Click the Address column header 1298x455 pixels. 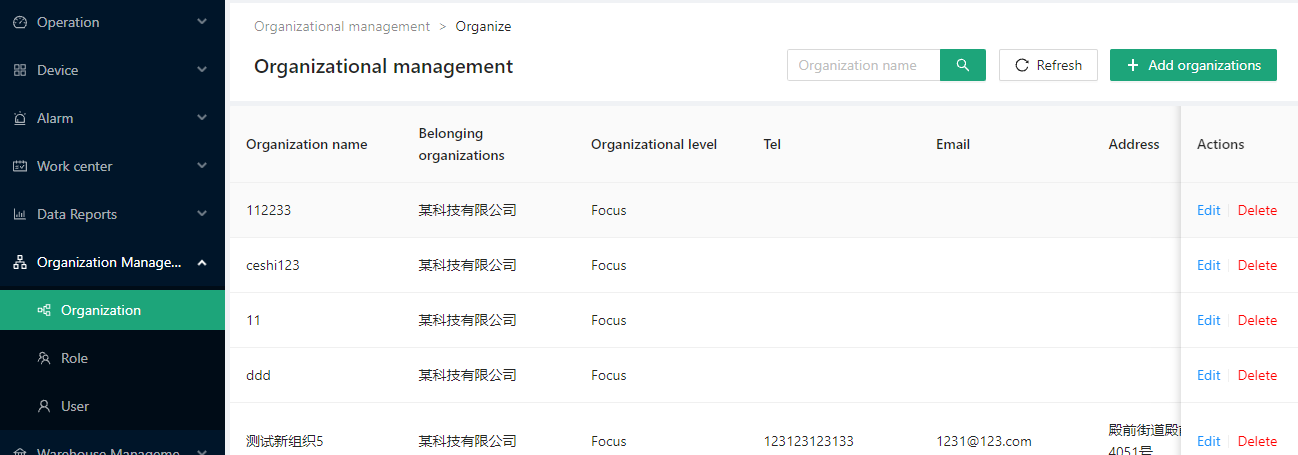pyautogui.click(x=1134, y=144)
